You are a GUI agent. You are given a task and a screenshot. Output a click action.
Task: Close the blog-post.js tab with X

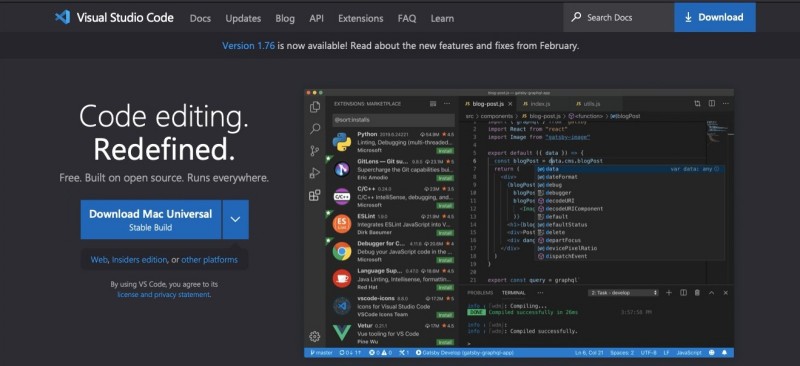(510, 104)
